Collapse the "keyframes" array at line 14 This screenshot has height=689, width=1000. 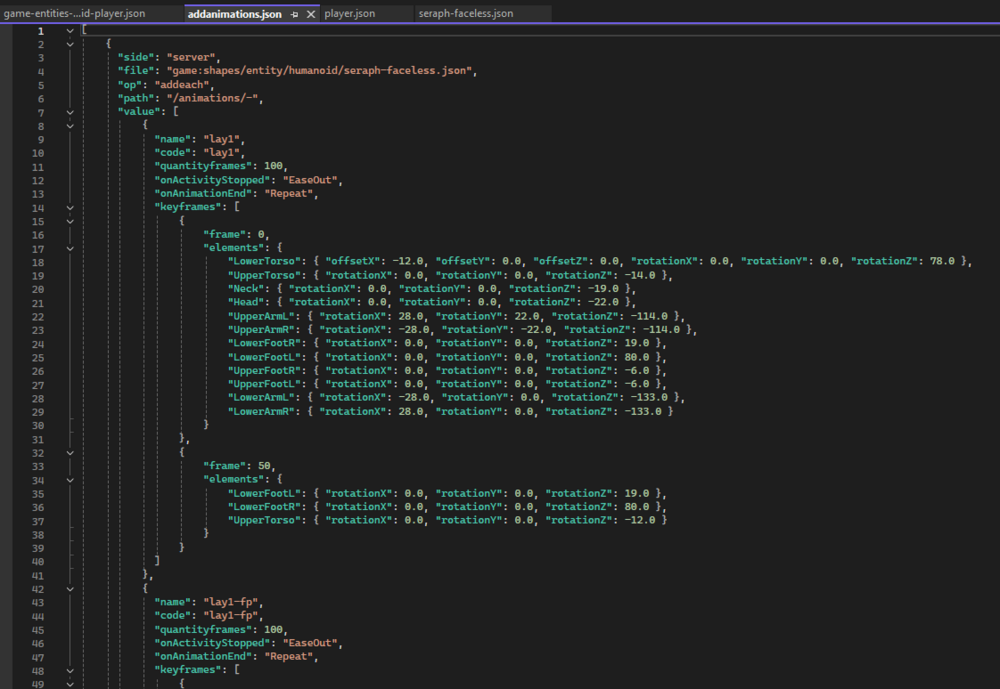tap(70, 207)
